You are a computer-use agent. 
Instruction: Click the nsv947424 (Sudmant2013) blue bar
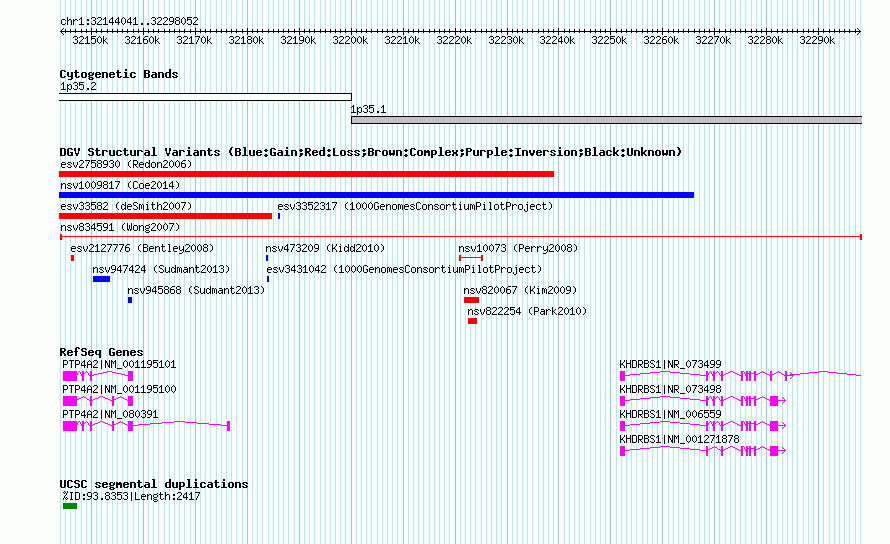point(102,279)
